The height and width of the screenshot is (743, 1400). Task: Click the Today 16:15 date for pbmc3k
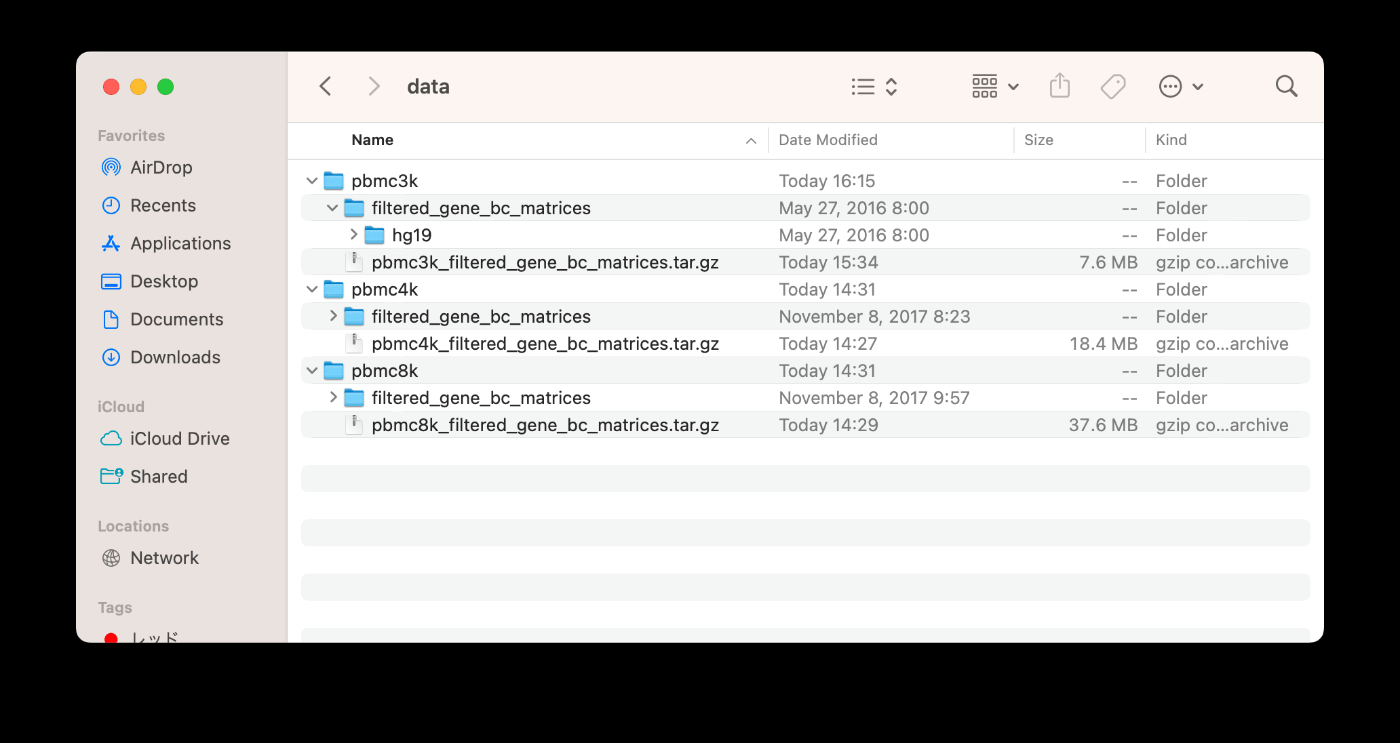point(827,181)
